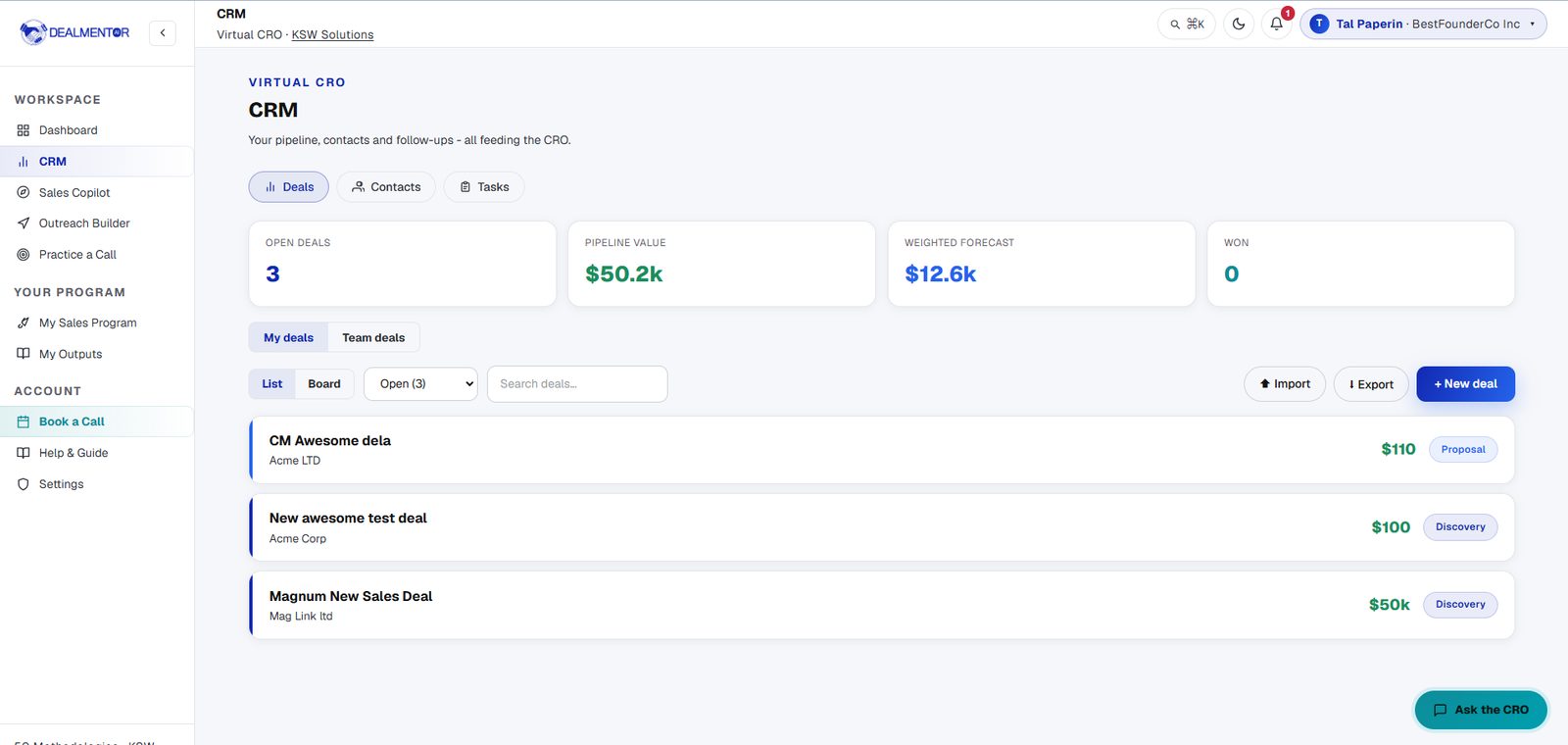Open the Magnum New Sales Deal

(x=882, y=605)
